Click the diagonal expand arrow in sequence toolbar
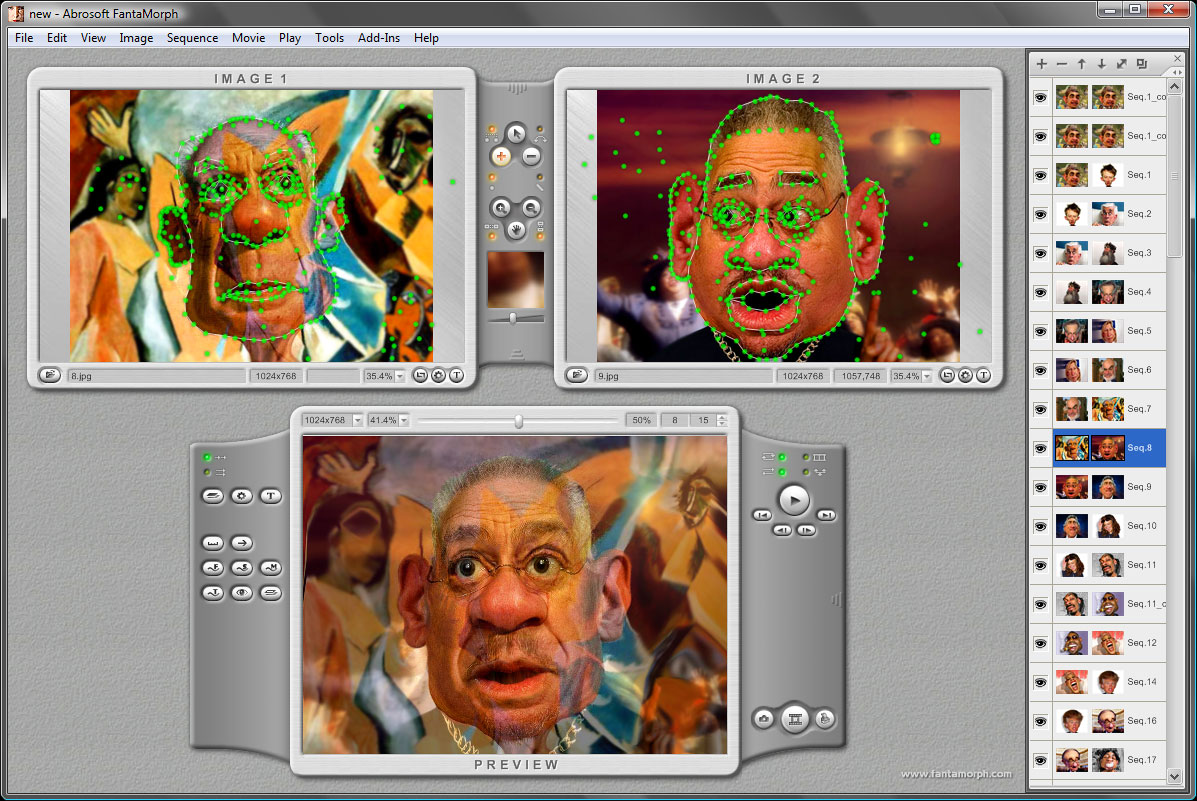1197x801 pixels. tap(1121, 64)
